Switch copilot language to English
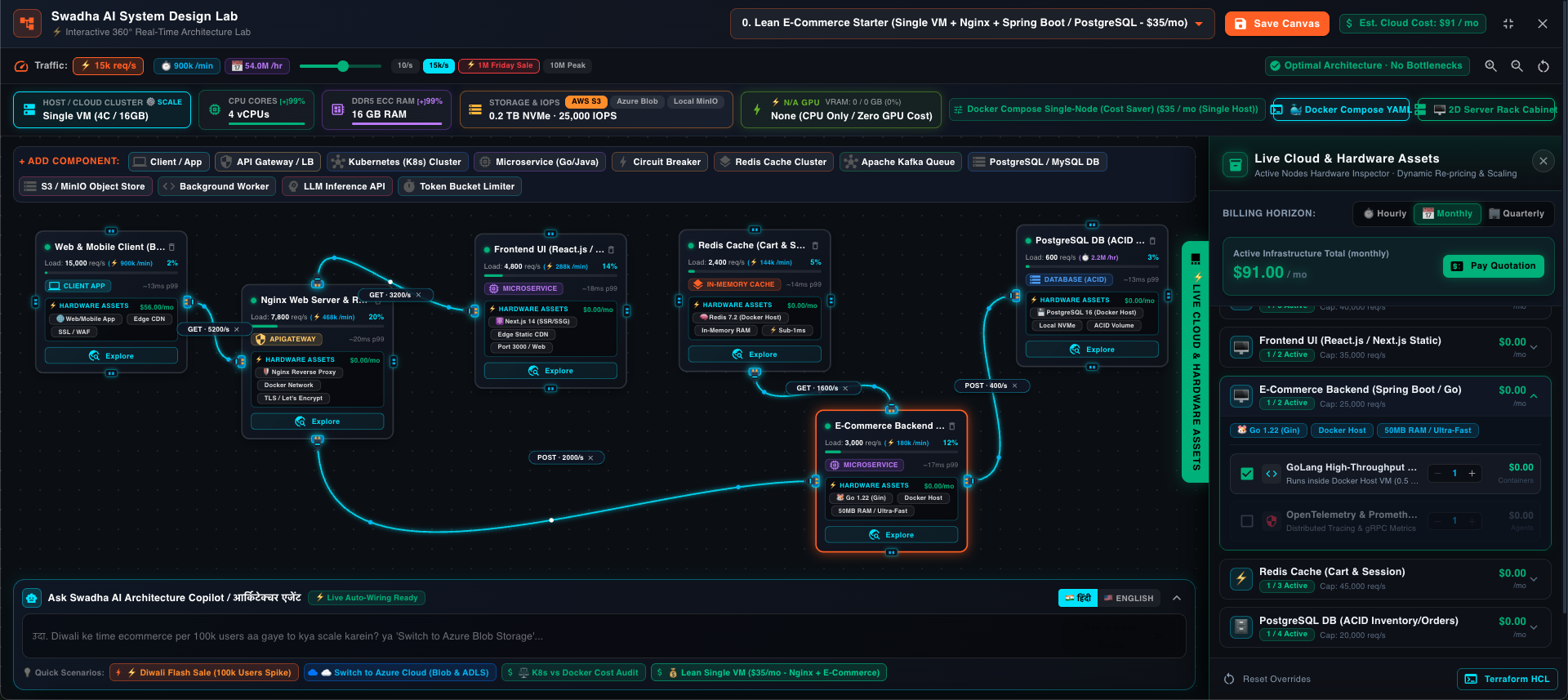Viewport: 1568px width, 700px height. click(1129, 598)
